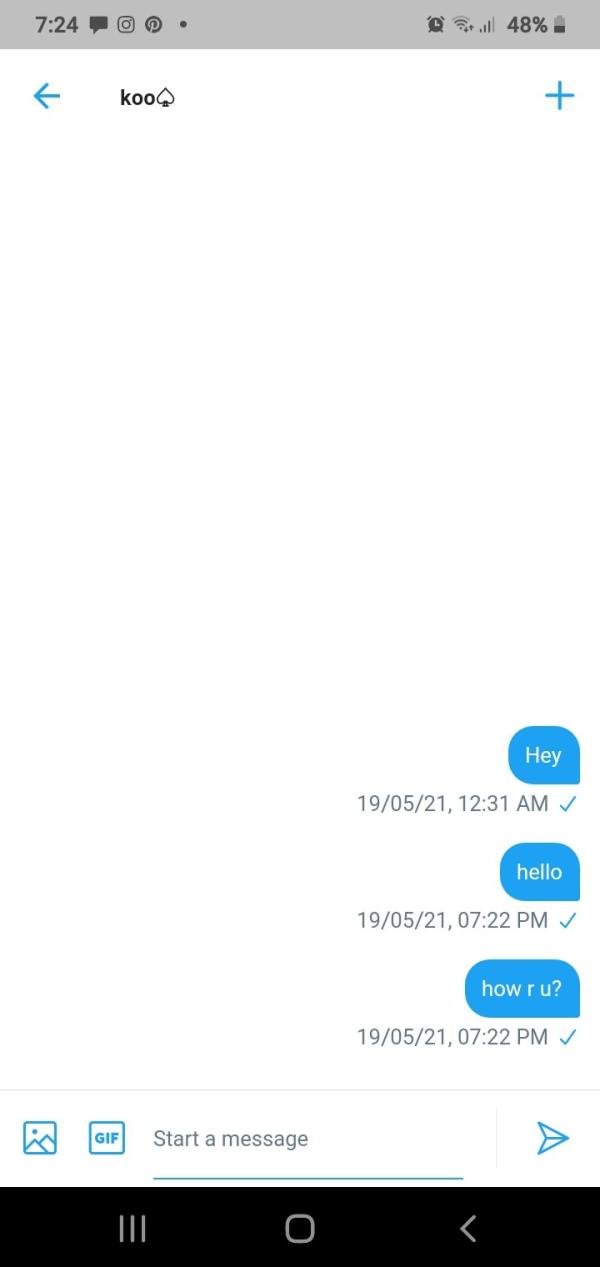
Task: Open the image attachment picker
Action: click(40, 1138)
